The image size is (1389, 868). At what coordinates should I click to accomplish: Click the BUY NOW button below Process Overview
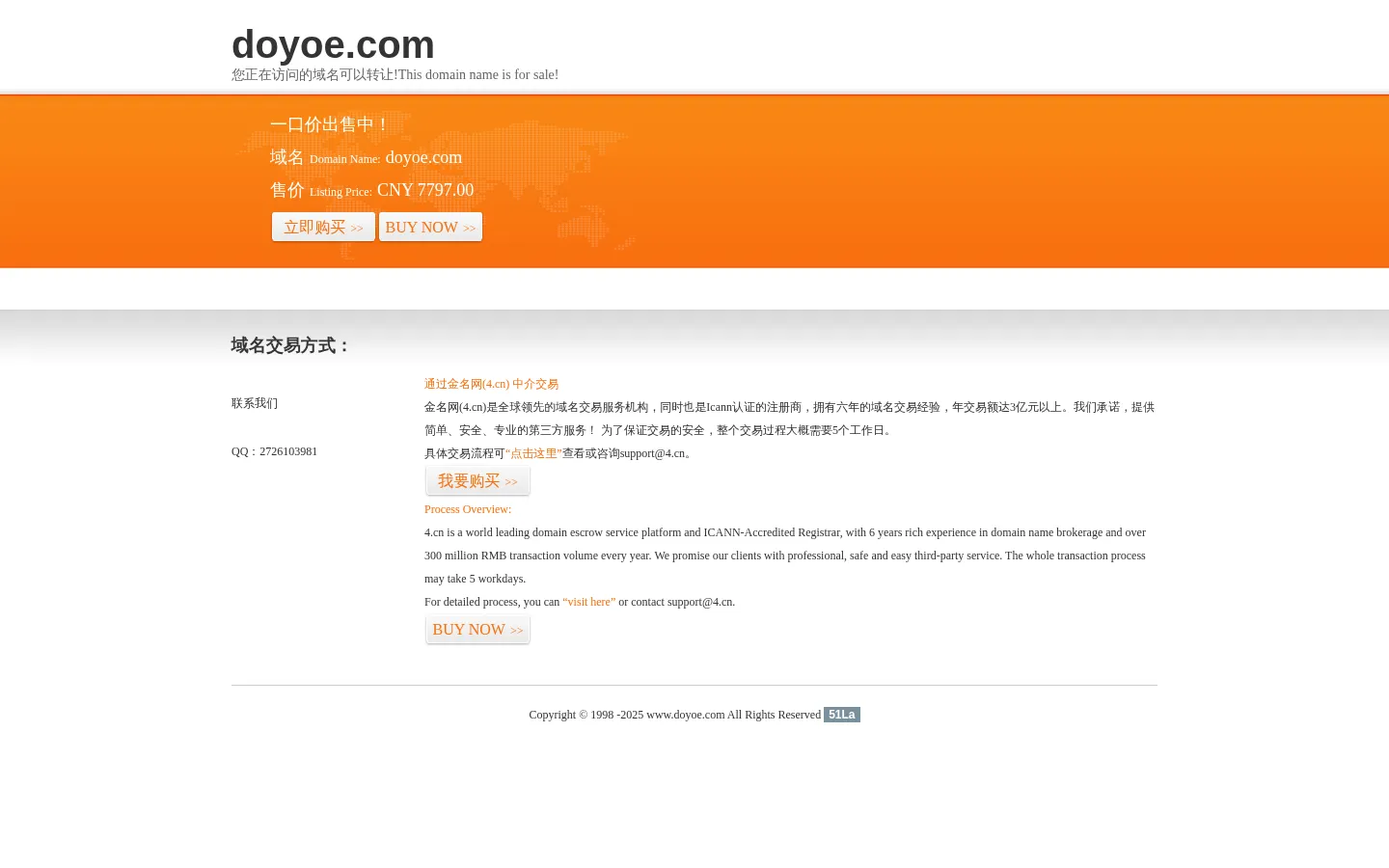click(477, 630)
